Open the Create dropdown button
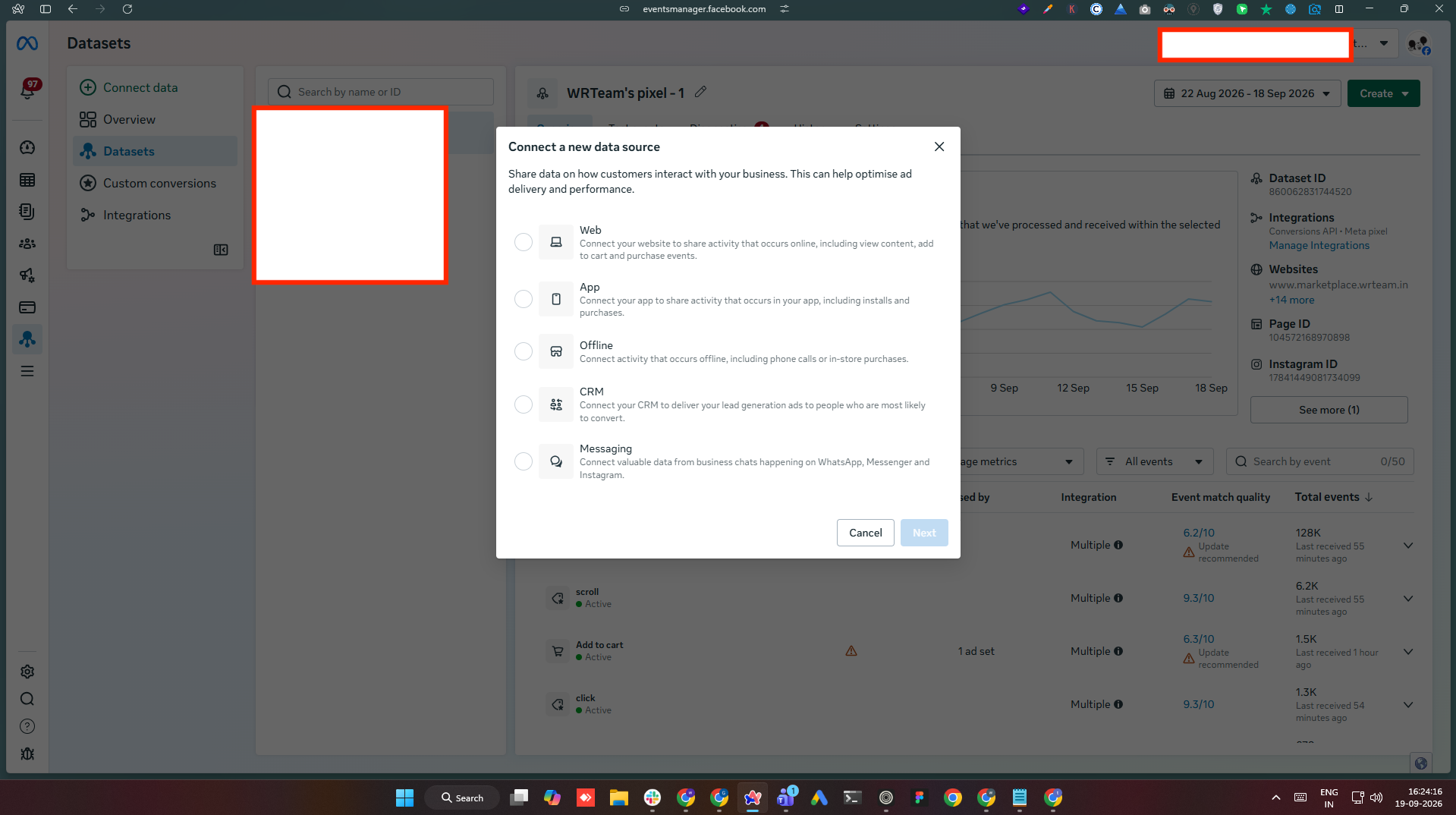 1383,93
